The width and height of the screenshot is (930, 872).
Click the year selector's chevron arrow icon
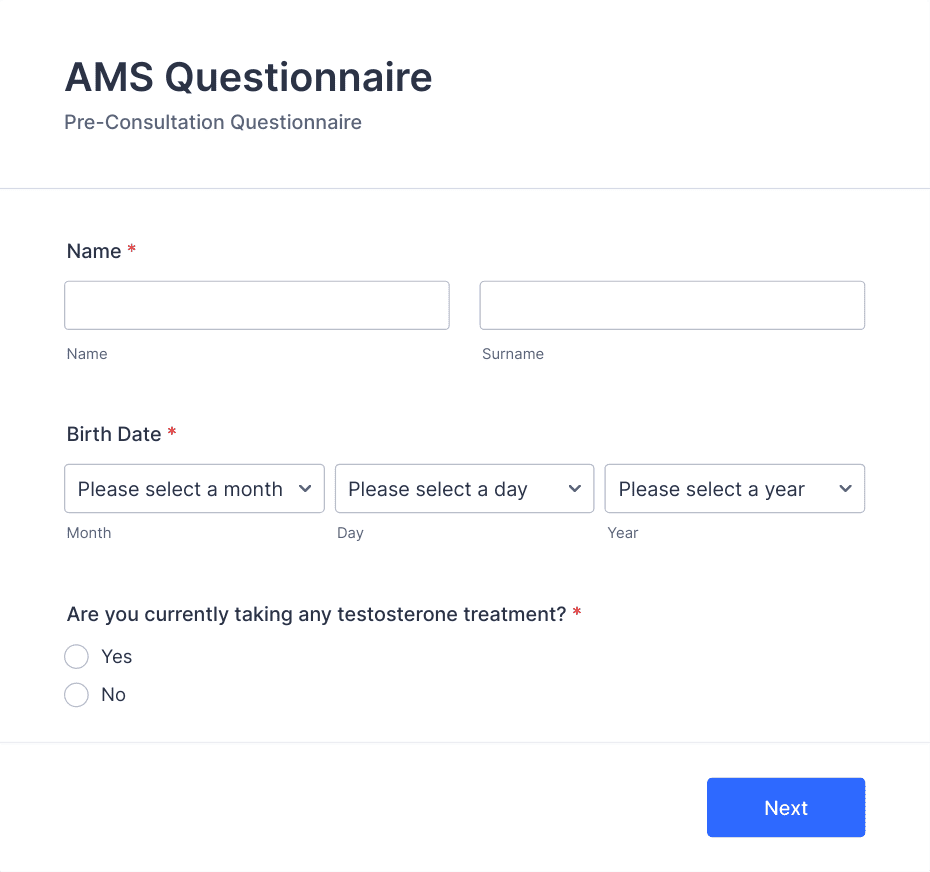[x=846, y=489]
